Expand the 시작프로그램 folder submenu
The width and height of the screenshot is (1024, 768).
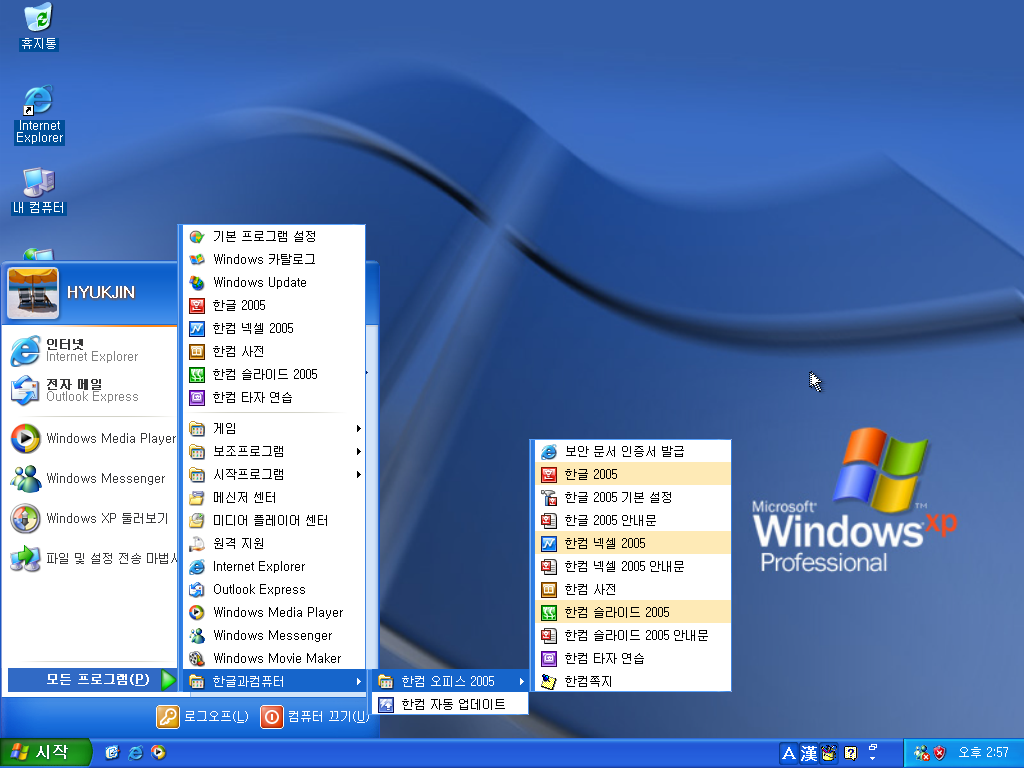(x=273, y=474)
